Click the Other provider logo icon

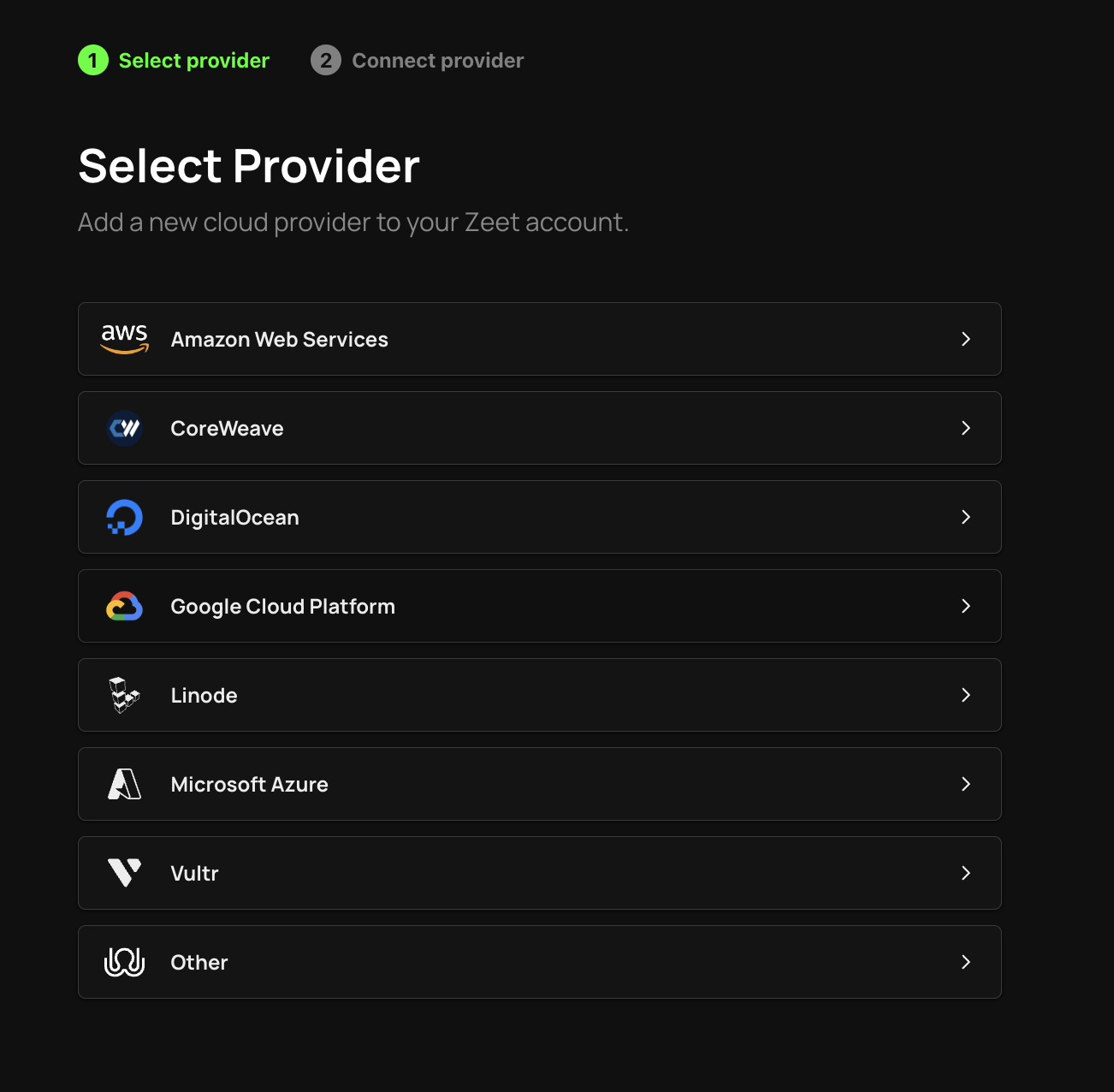(x=125, y=962)
